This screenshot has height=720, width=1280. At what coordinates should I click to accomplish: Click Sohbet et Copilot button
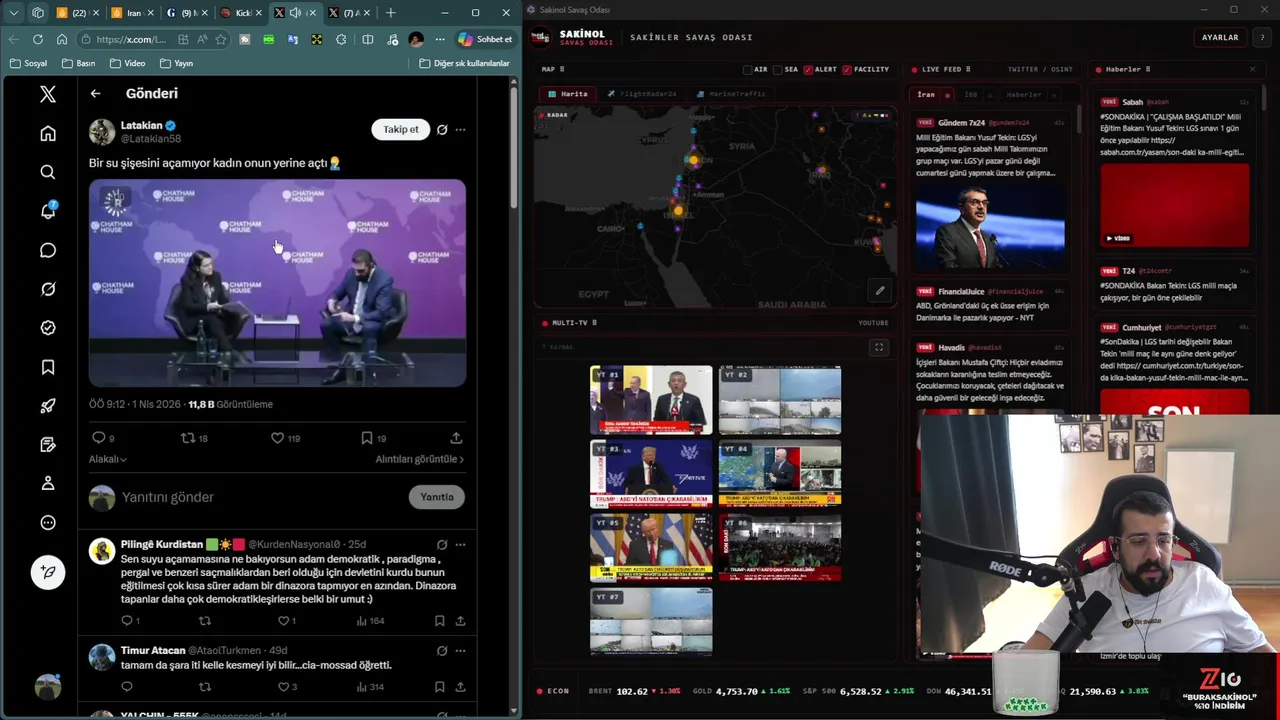pos(485,39)
